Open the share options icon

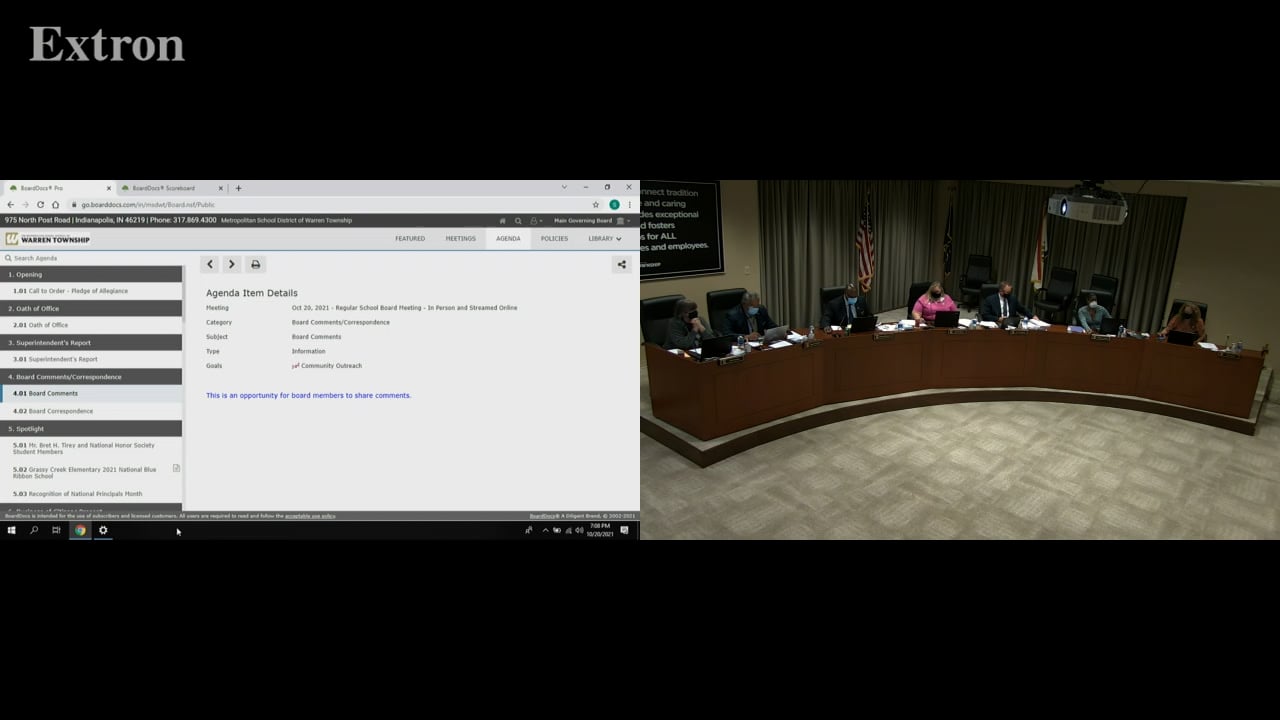621,264
